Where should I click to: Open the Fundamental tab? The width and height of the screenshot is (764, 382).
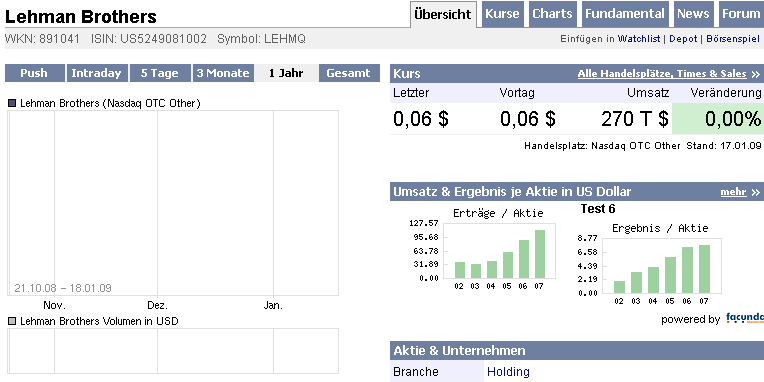point(625,14)
